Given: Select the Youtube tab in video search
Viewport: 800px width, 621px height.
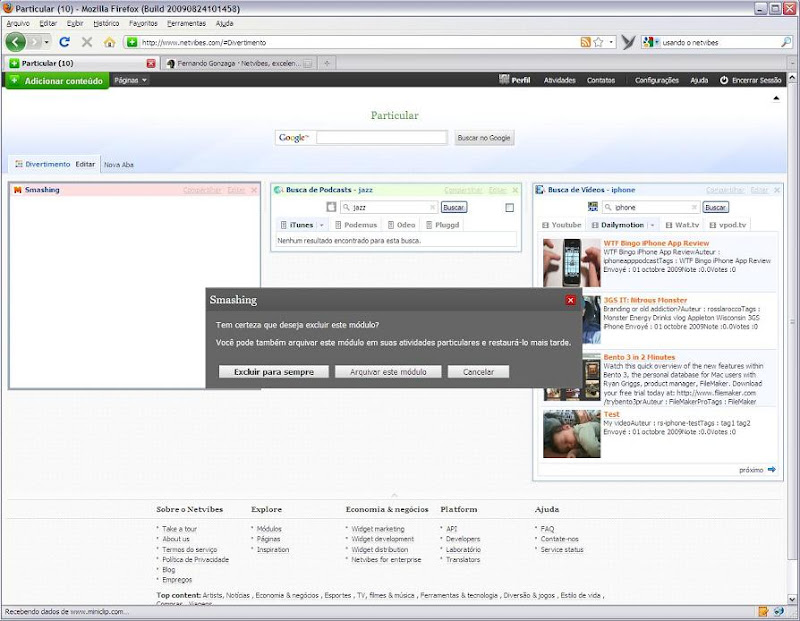Looking at the screenshot, I should 562,225.
